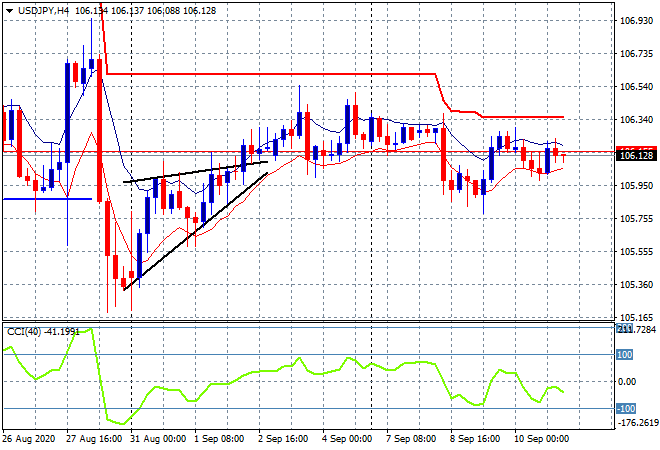Click the CCI 100 level label
Image resolution: width=660 pixels, height=450 pixels.
(x=624, y=354)
